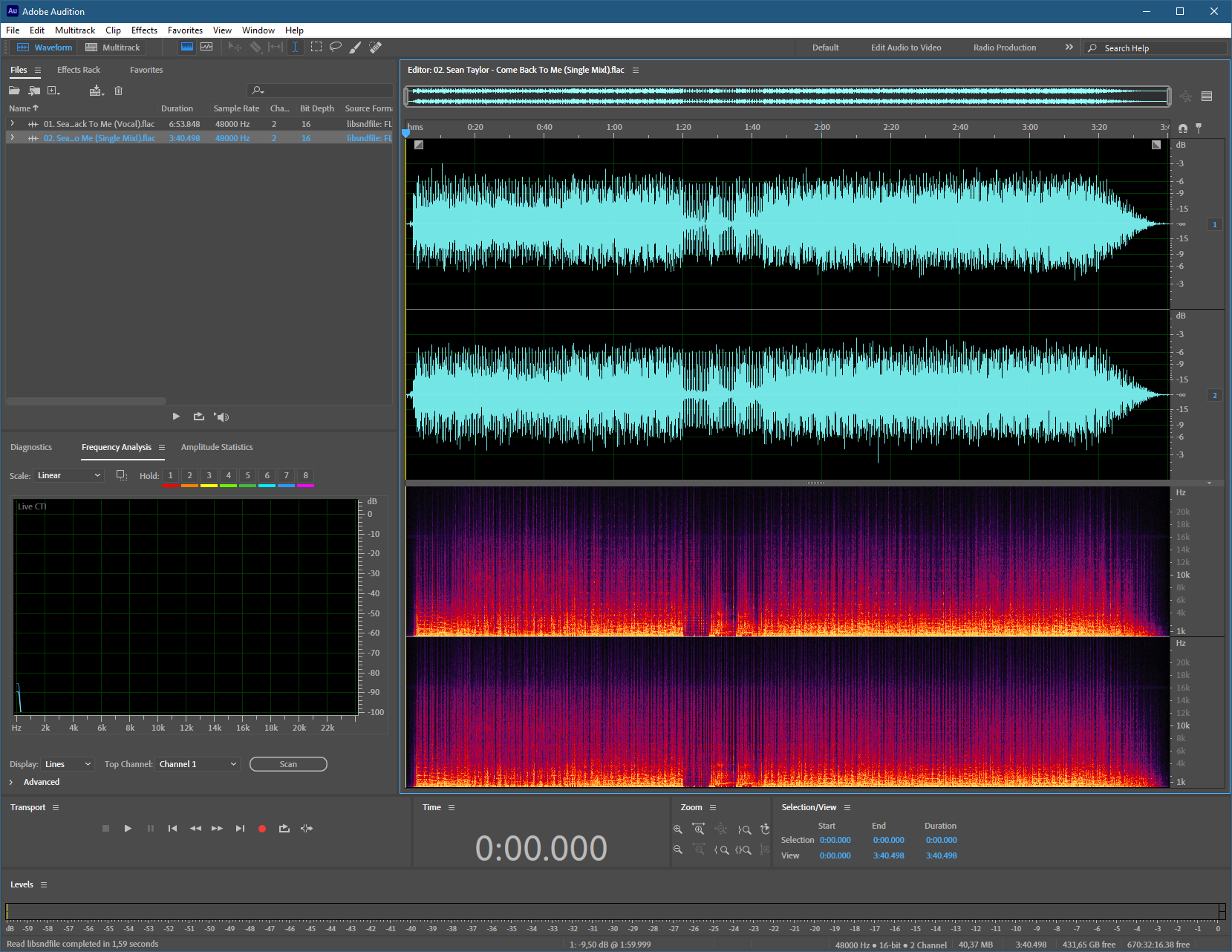Toggle Hold button 5
This screenshot has height=952, width=1232.
(247, 475)
